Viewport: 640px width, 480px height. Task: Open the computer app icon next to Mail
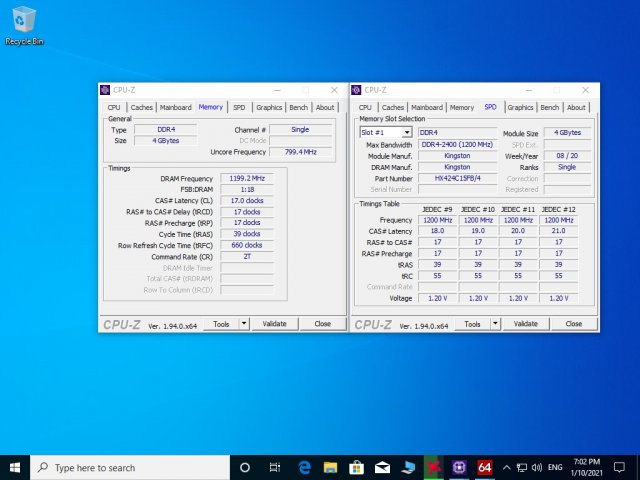408,468
